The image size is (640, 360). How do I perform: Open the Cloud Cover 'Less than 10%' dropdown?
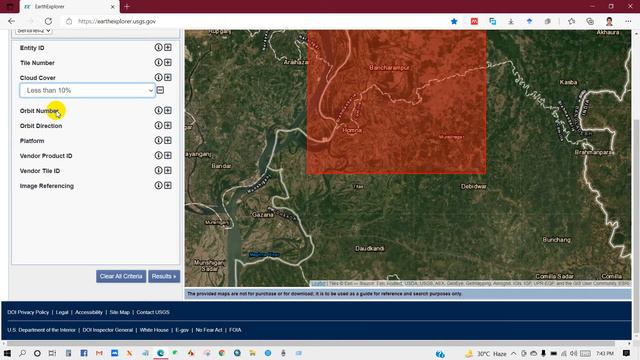(x=87, y=90)
